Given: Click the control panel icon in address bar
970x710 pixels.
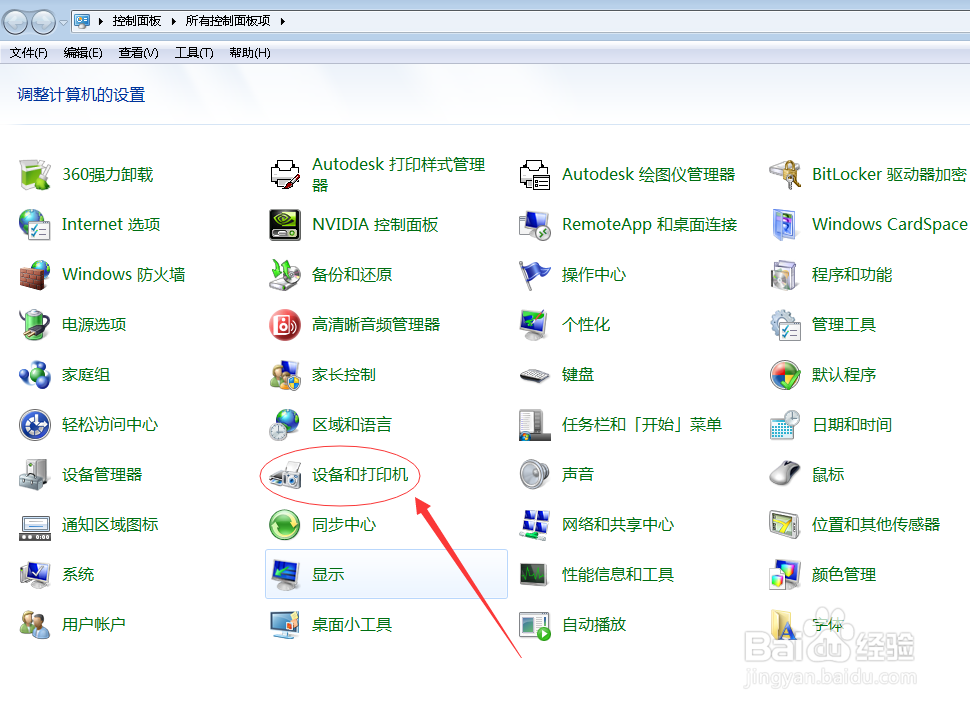Looking at the screenshot, I should (82, 22).
